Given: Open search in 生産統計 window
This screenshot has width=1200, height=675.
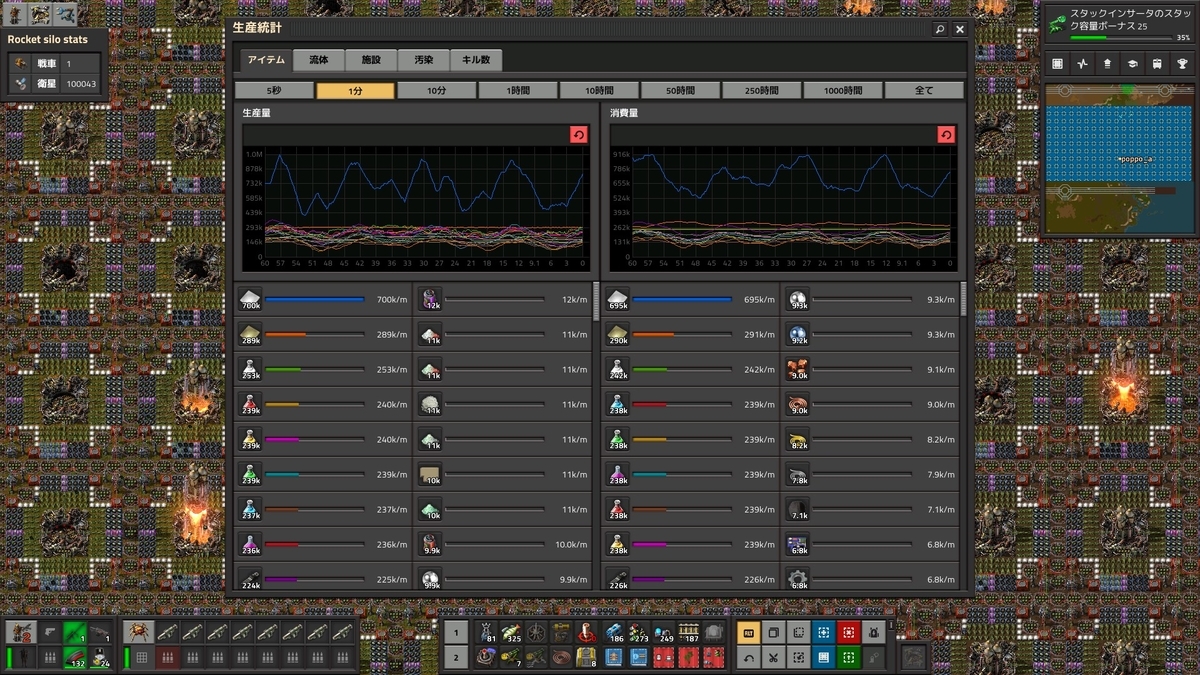Looking at the screenshot, I should coord(940,30).
